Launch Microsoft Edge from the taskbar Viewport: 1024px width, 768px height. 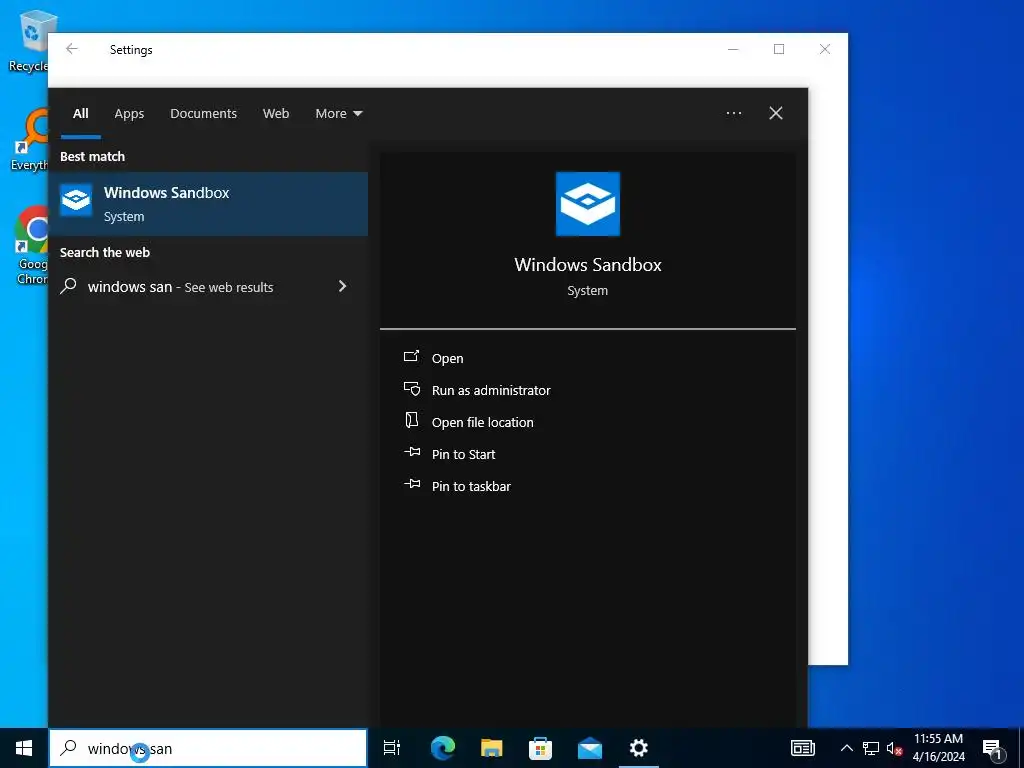442,748
